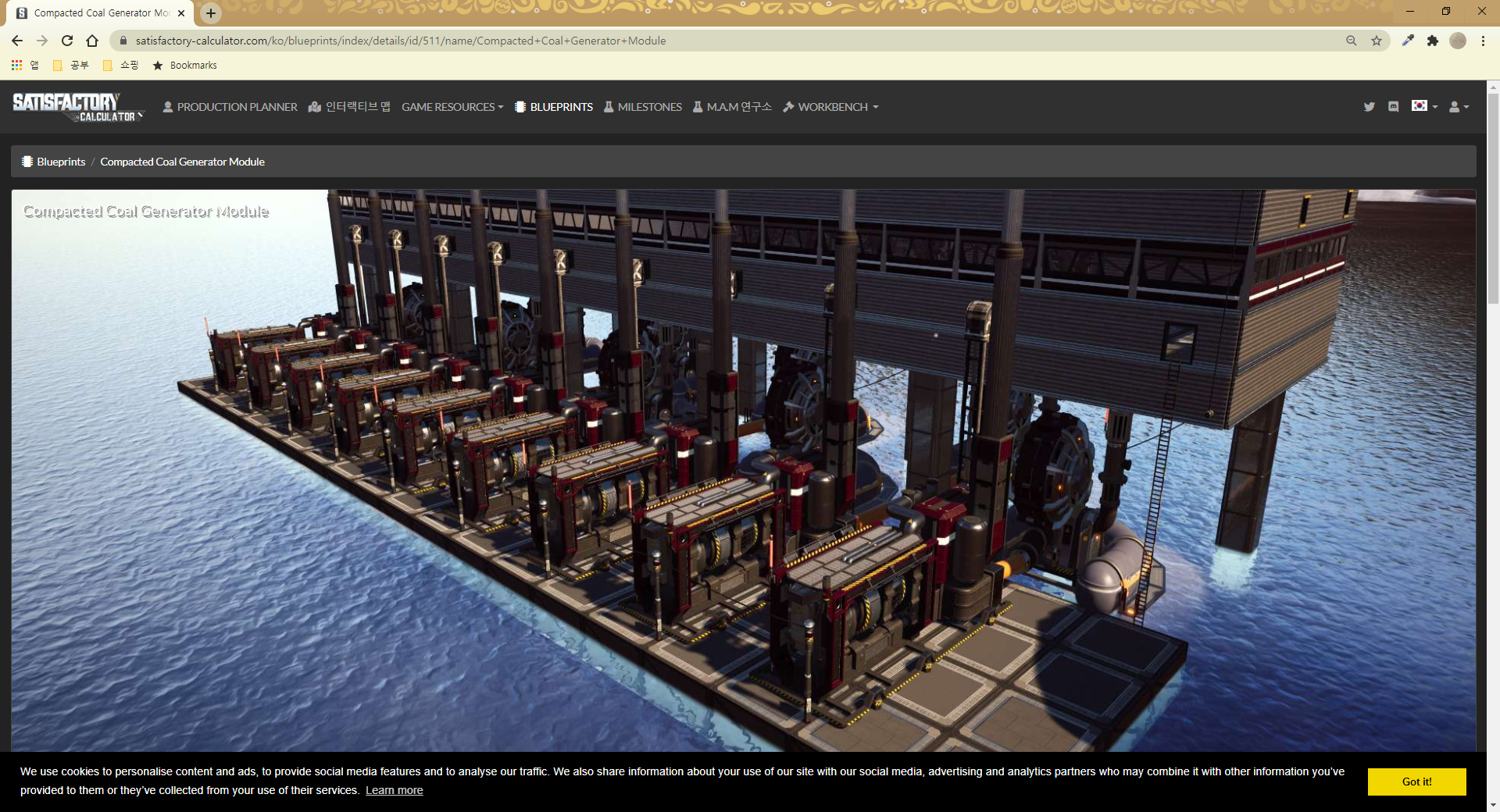This screenshot has width=1500, height=812.
Task: Click the browser back arrow
Action: click(17, 41)
